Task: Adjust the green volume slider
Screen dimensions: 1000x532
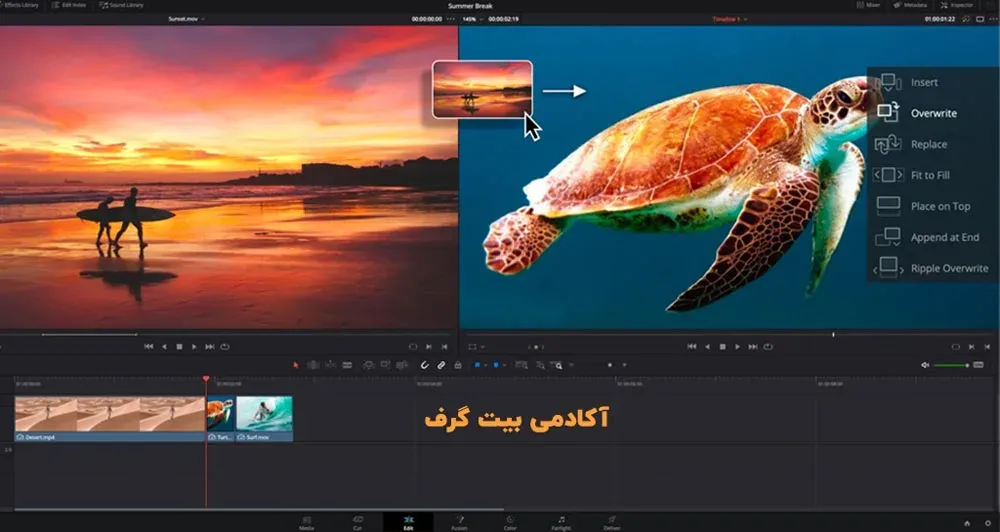Action: coord(952,365)
